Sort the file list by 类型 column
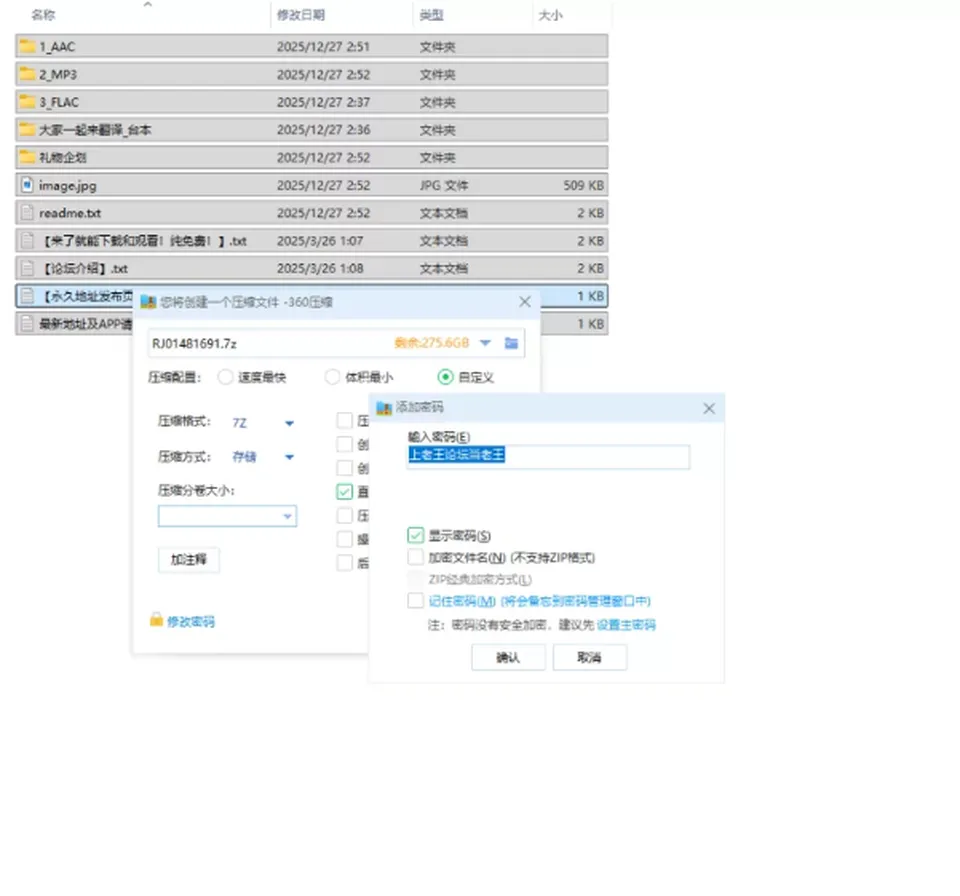Screen dimensions: 960x896 pos(432,15)
